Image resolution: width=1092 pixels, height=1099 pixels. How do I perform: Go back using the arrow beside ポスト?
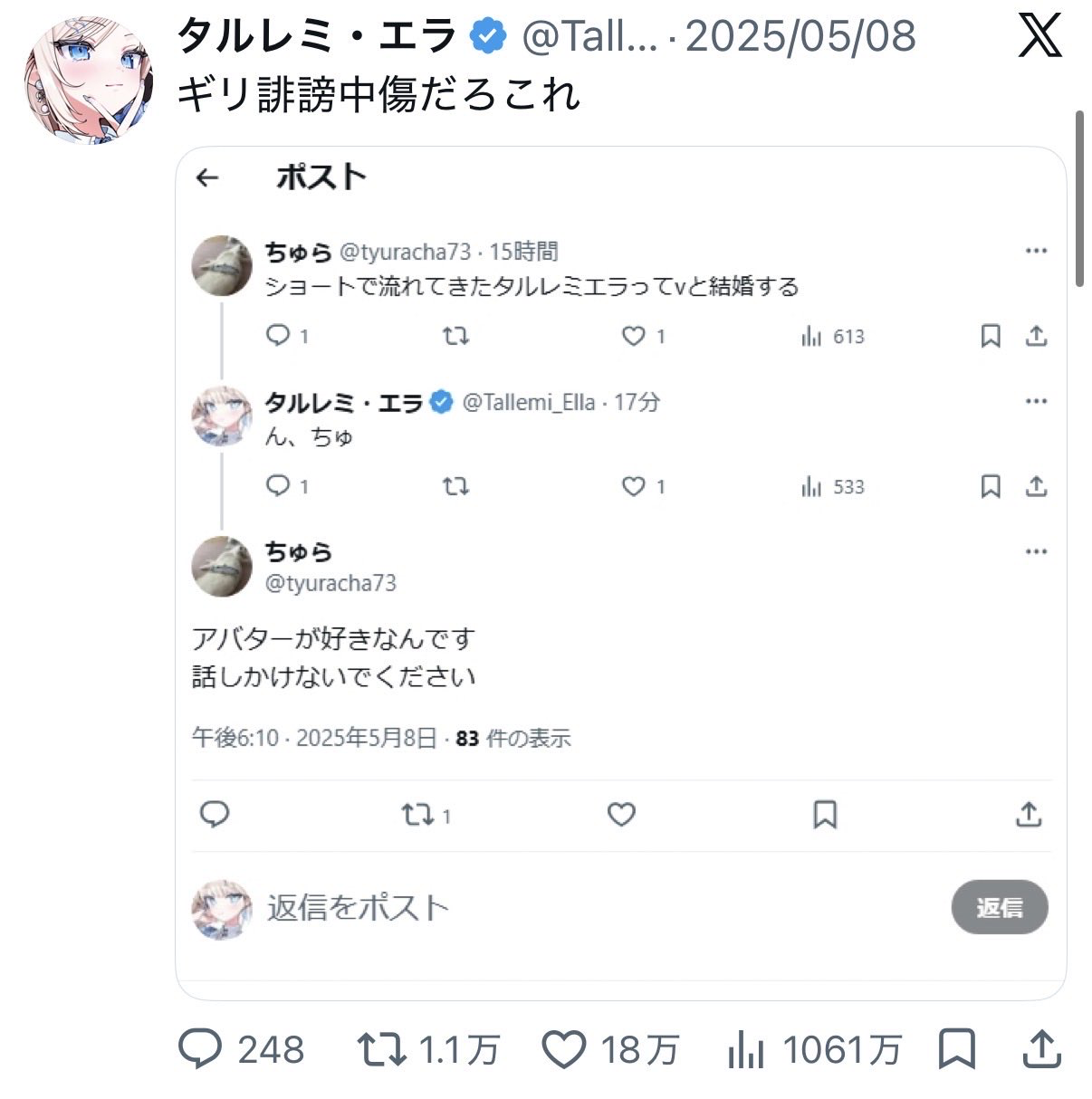pyautogui.click(x=207, y=177)
